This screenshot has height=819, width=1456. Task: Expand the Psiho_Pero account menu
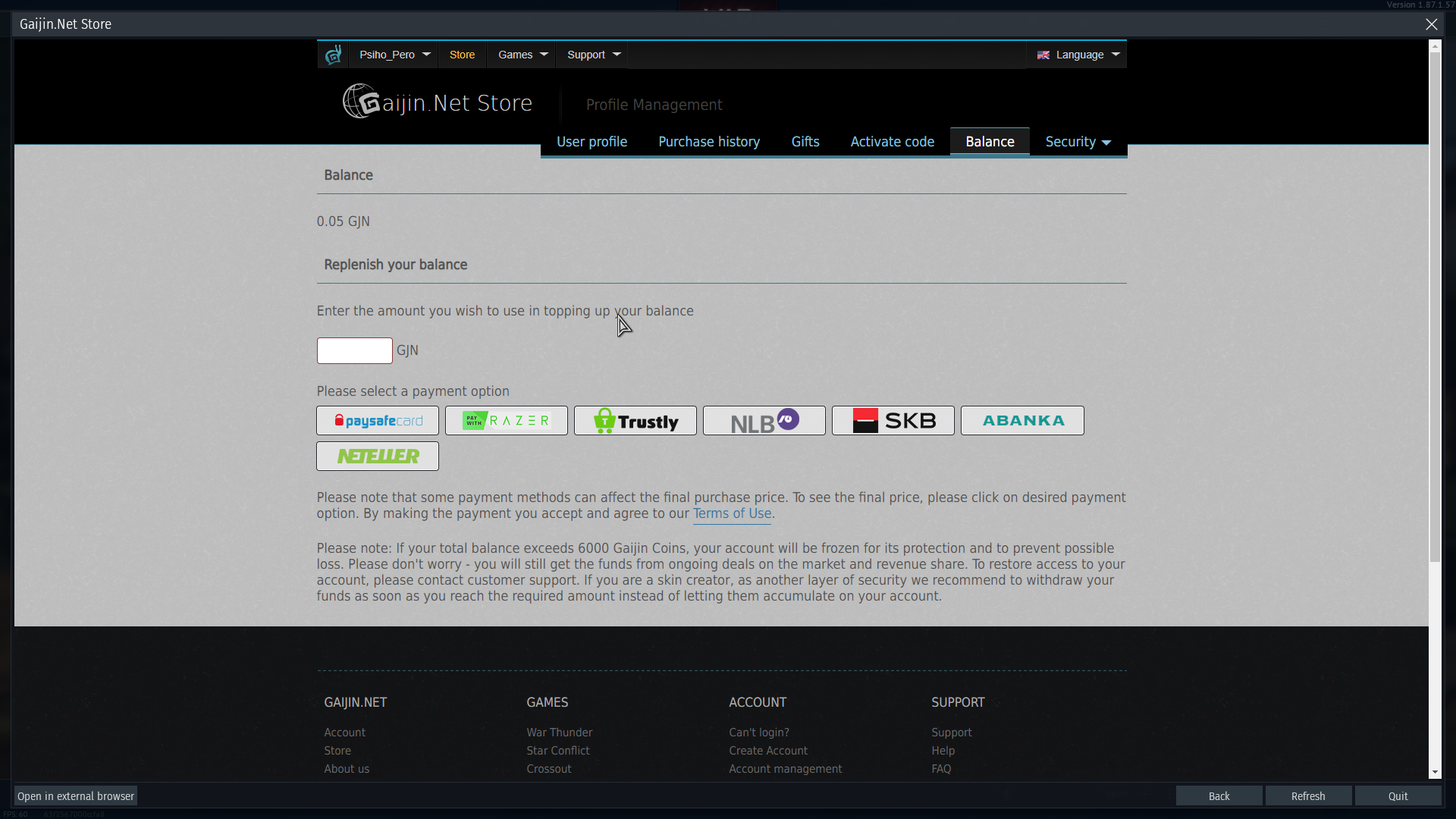click(393, 54)
